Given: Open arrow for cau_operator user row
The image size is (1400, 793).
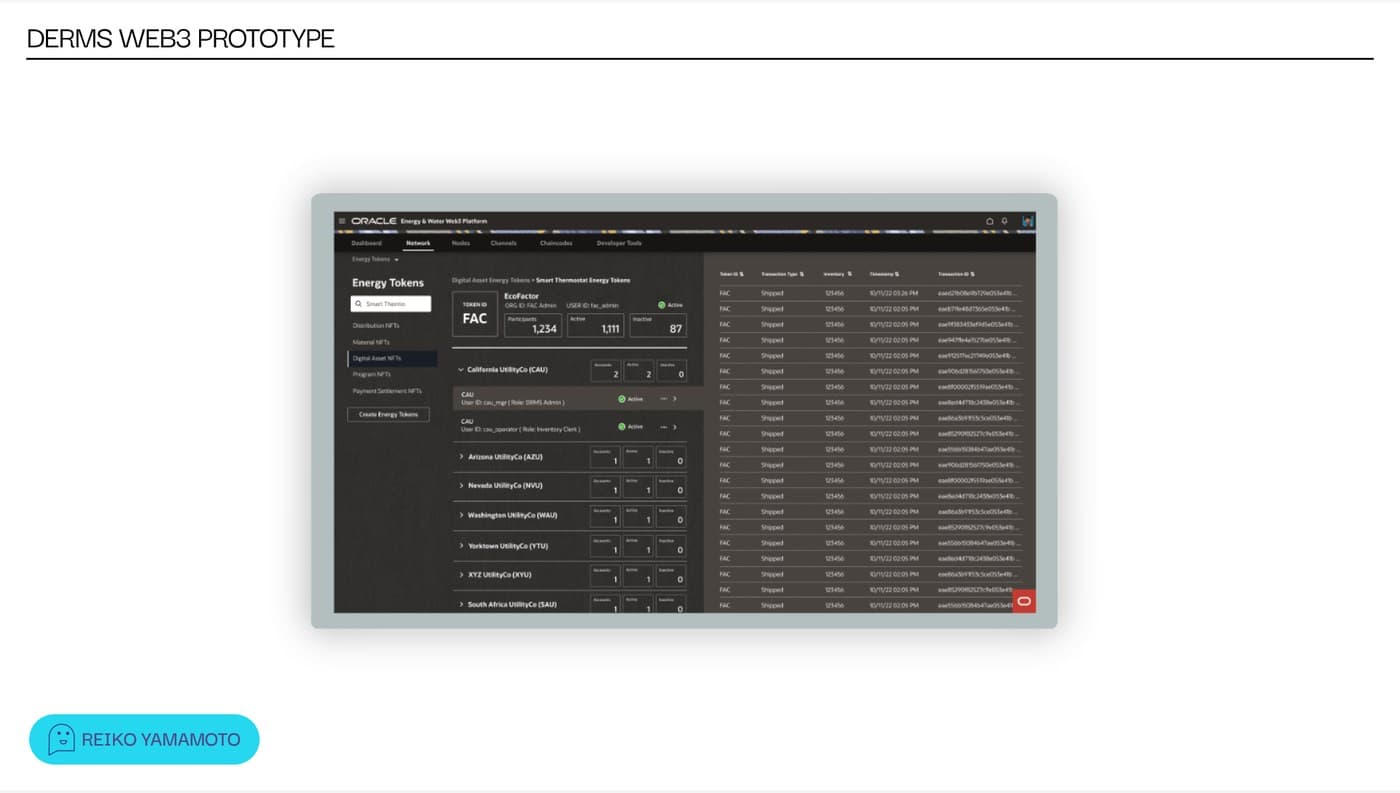Looking at the screenshot, I should [x=675, y=427].
